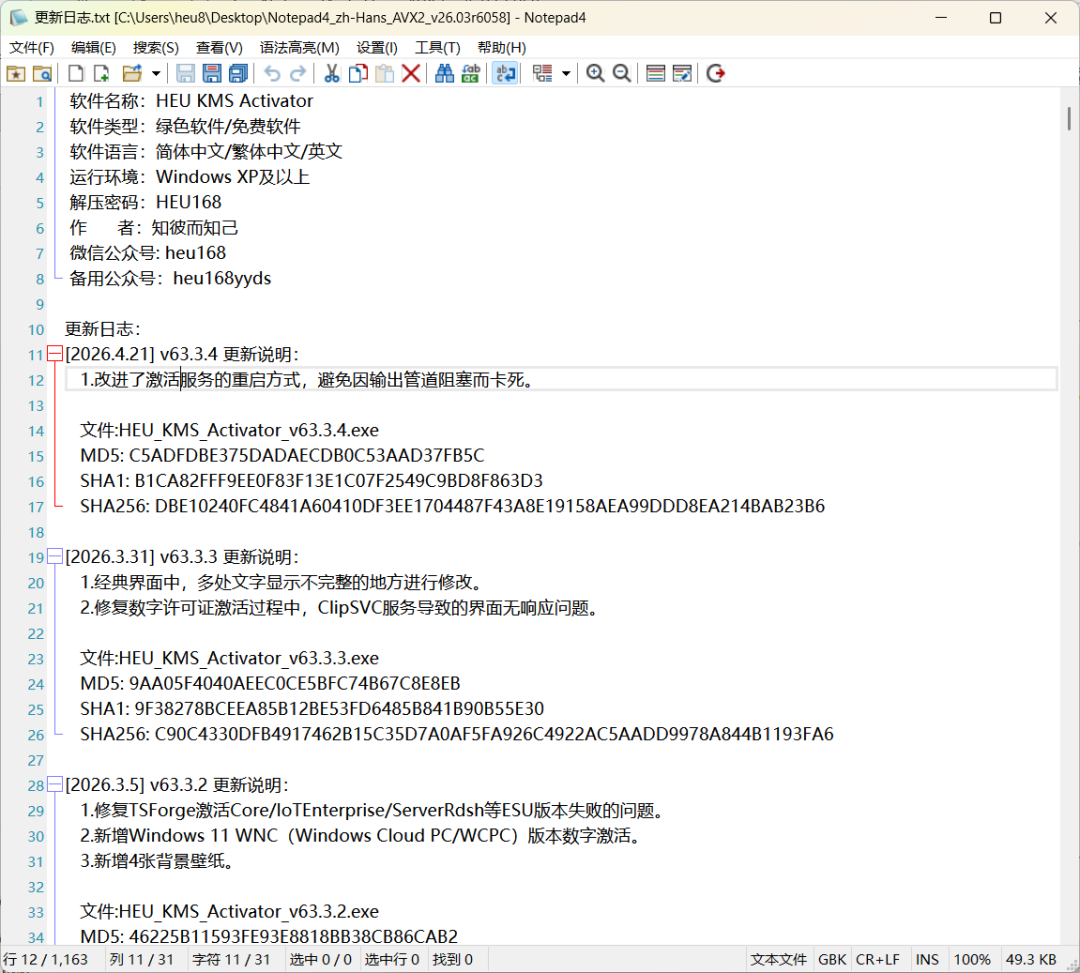Viewport: 1080px width, 973px height.
Task: Create a new blank document
Action: tap(76, 74)
